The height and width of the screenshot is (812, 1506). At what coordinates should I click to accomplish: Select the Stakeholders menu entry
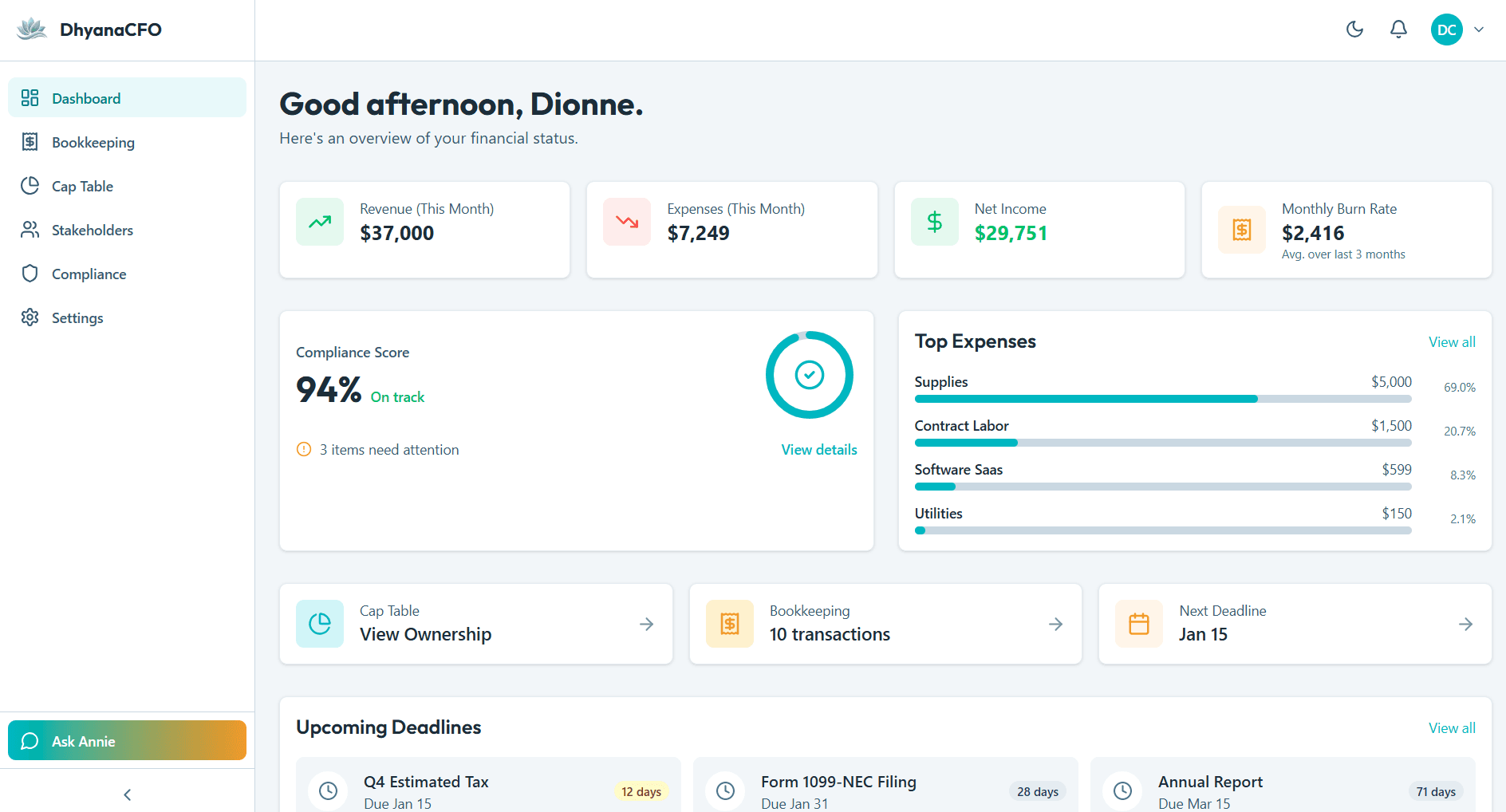93,230
